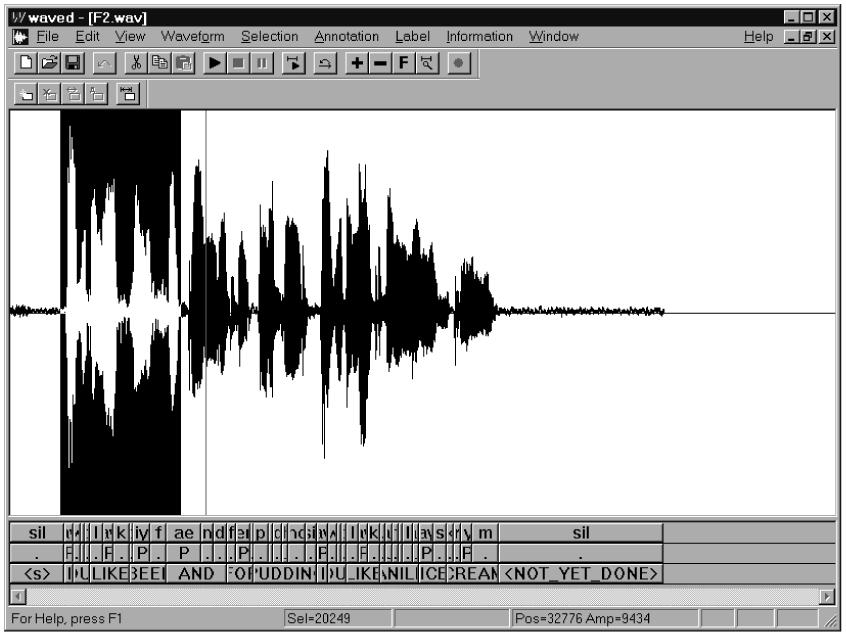
Task: Zoom to the selection
Action: 427,63
